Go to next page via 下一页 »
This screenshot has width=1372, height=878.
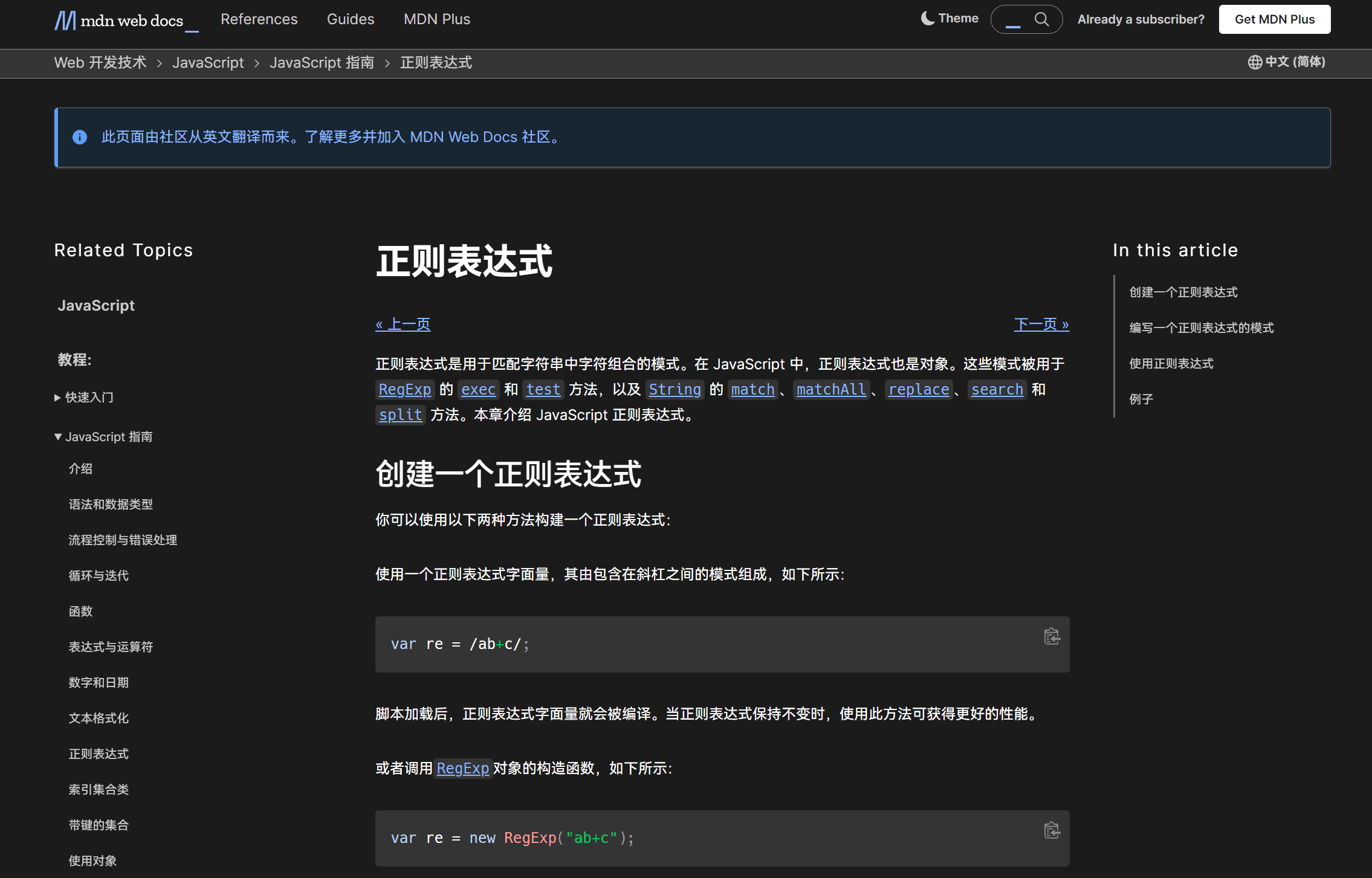(1041, 324)
